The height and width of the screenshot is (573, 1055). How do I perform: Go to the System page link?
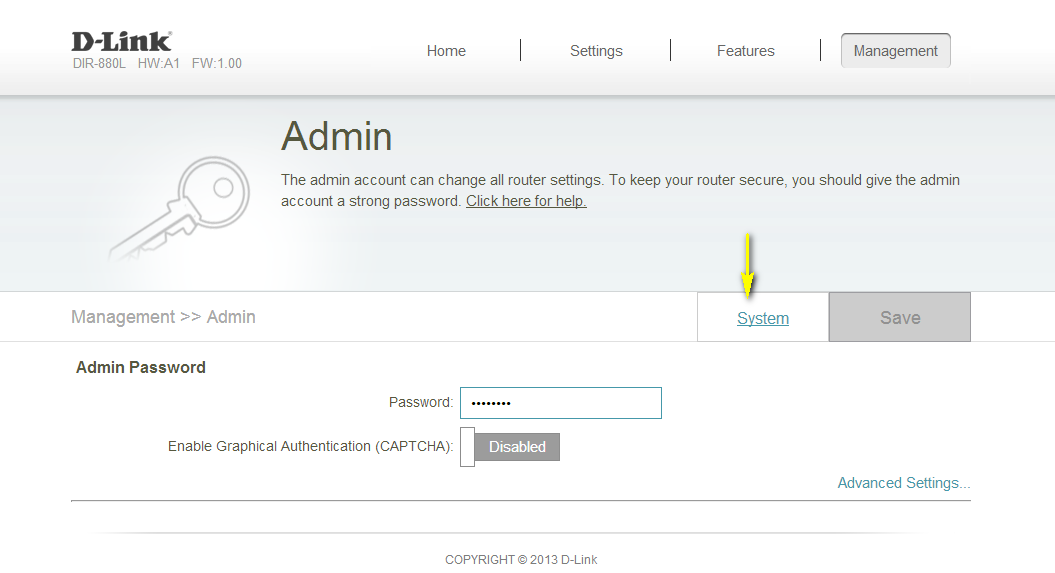pos(763,319)
